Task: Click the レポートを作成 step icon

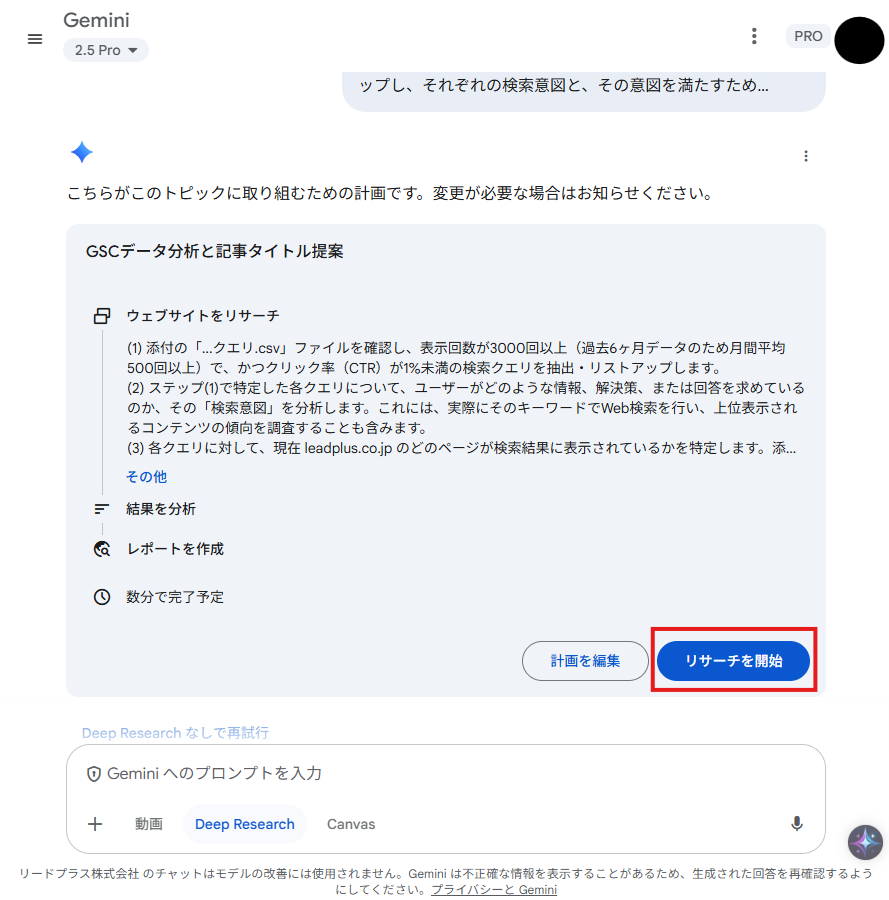Action: pos(102,549)
